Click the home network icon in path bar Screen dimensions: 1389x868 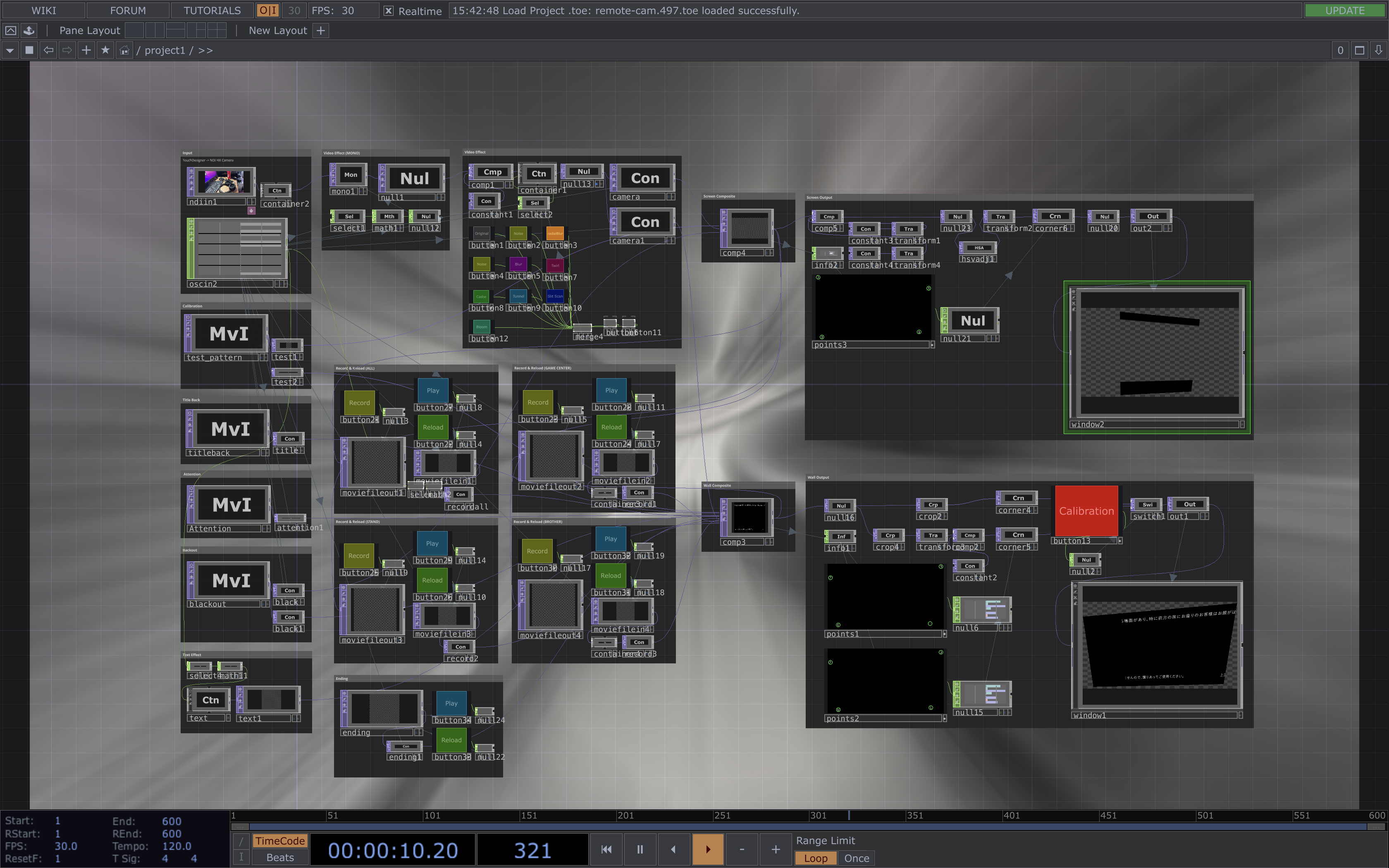124,50
